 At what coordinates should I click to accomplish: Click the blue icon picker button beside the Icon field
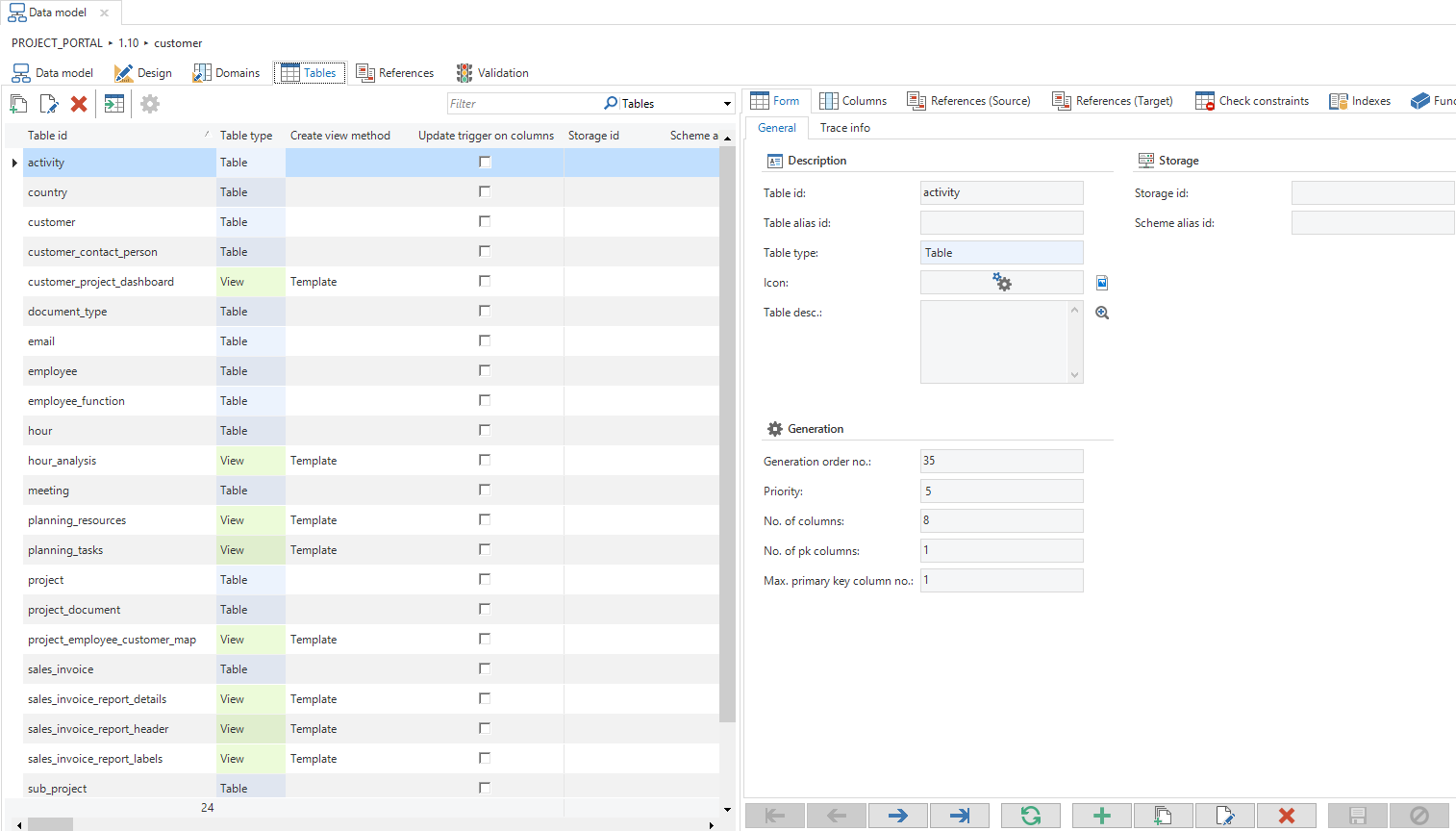point(1102,283)
